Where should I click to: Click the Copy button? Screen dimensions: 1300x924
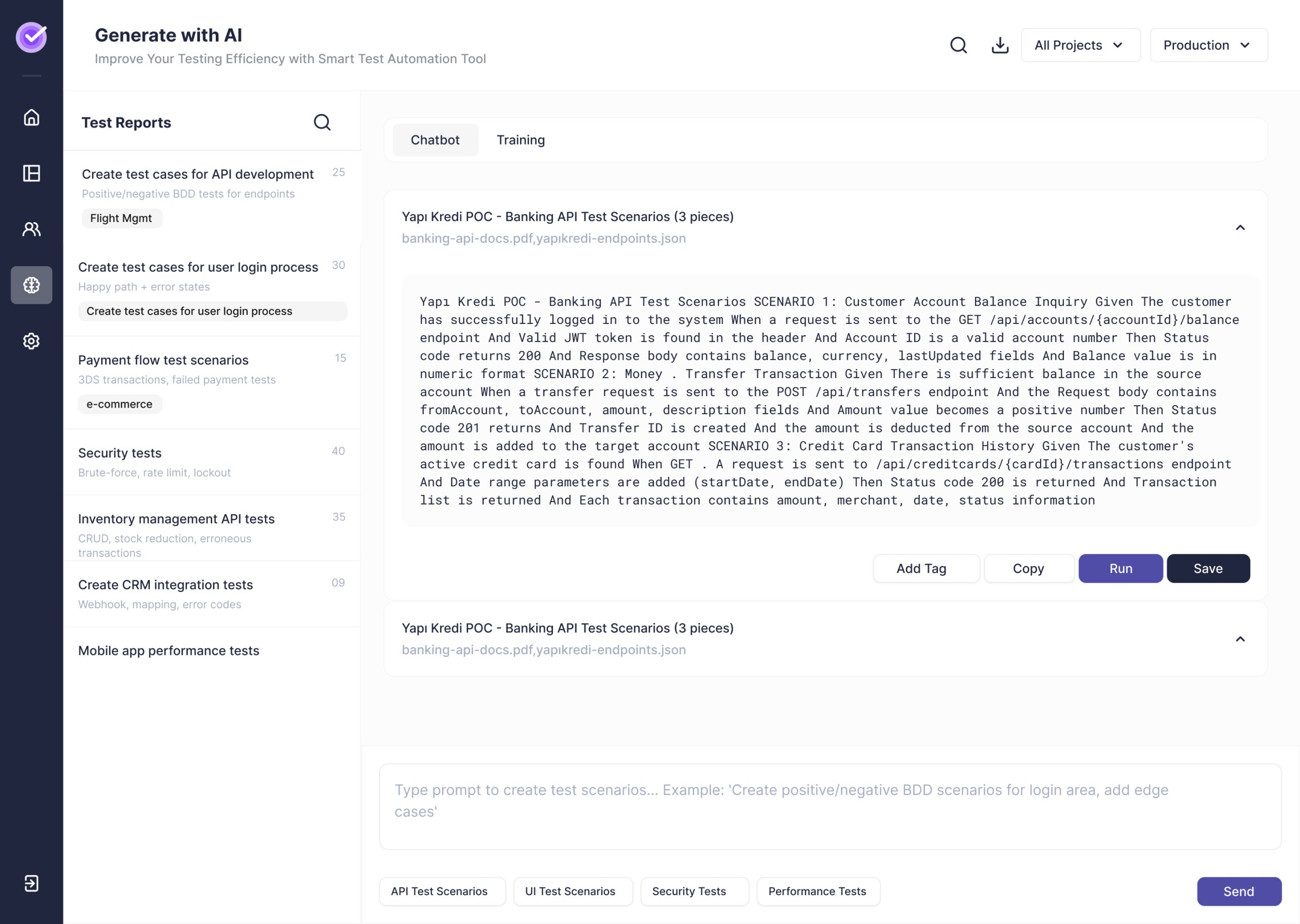coord(1028,569)
